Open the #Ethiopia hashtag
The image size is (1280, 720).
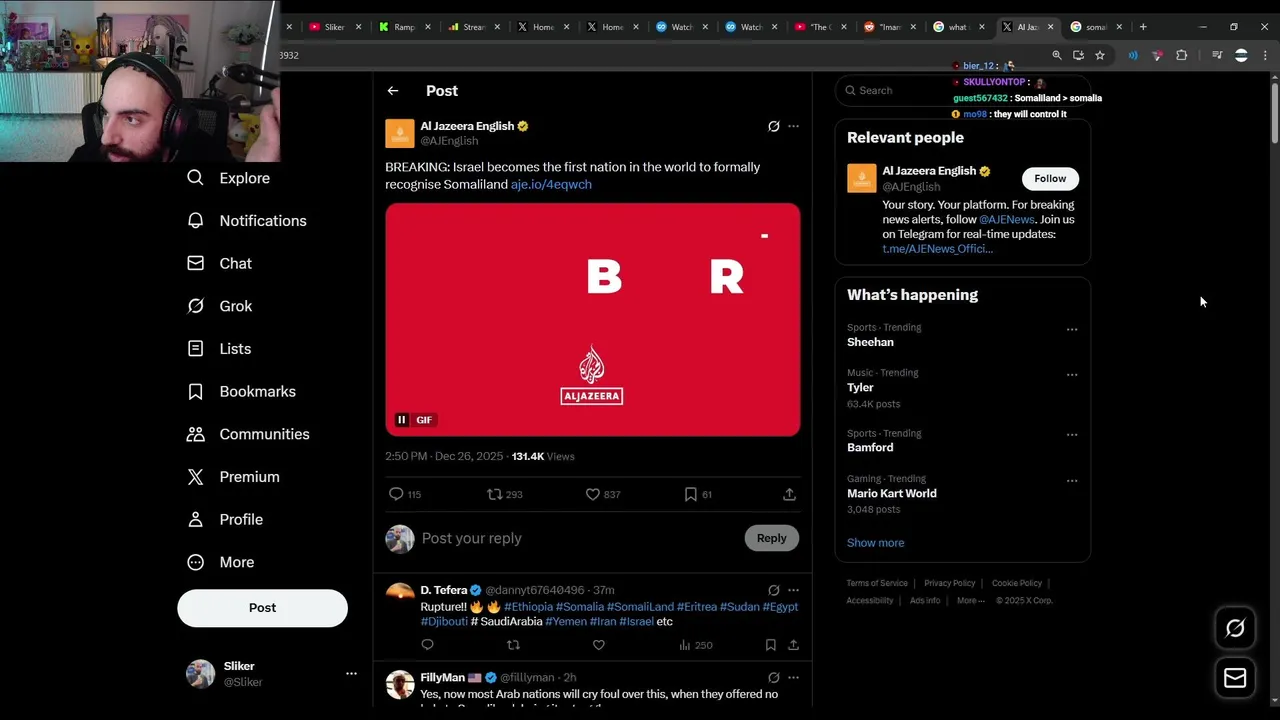pyautogui.click(x=528, y=607)
